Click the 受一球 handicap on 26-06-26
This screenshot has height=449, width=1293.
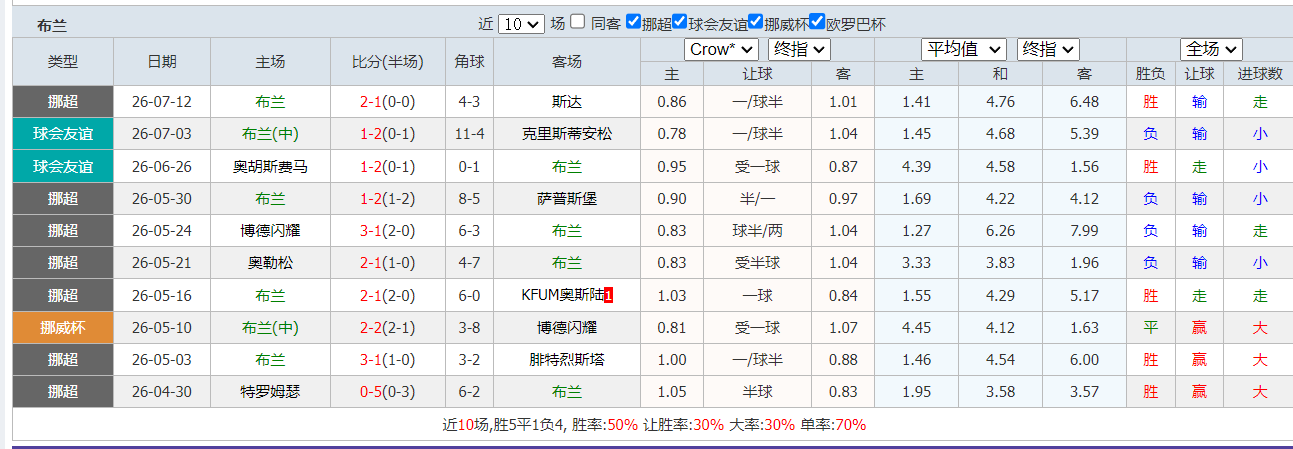click(x=757, y=167)
